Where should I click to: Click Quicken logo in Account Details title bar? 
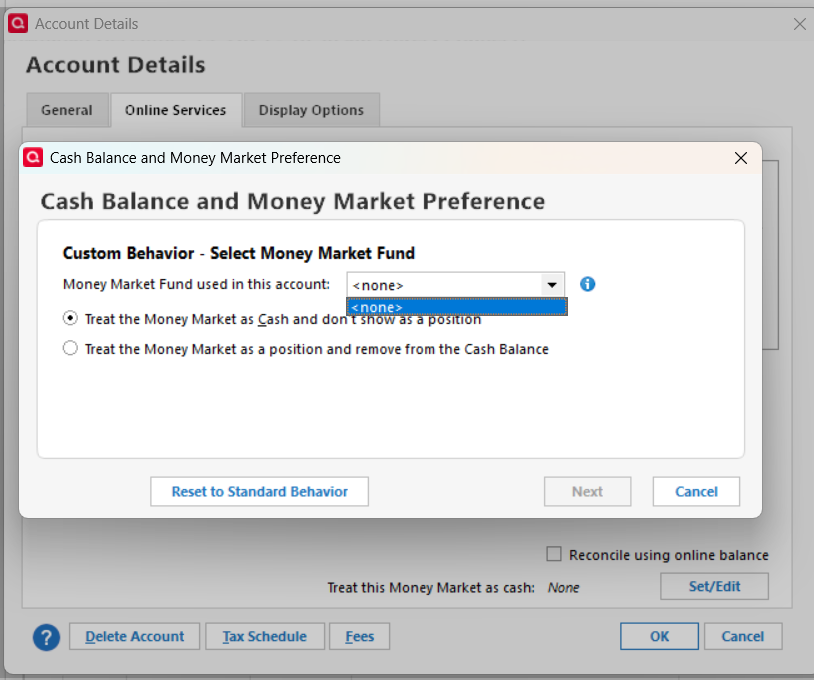pyautogui.click(x=18, y=23)
